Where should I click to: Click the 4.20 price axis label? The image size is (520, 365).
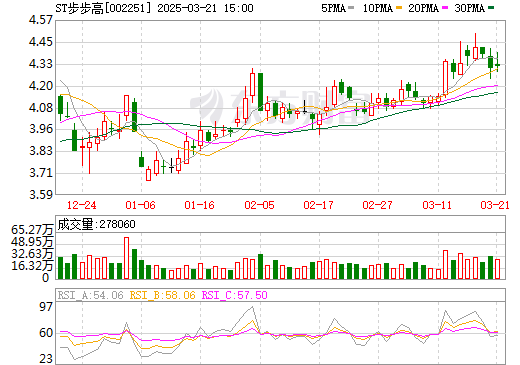(41, 86)
